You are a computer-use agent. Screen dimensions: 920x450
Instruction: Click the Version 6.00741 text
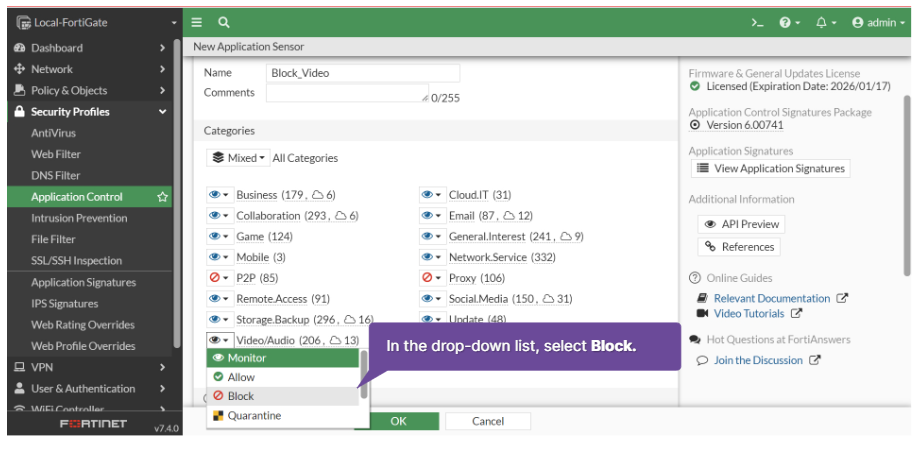(x=745, y=125)
